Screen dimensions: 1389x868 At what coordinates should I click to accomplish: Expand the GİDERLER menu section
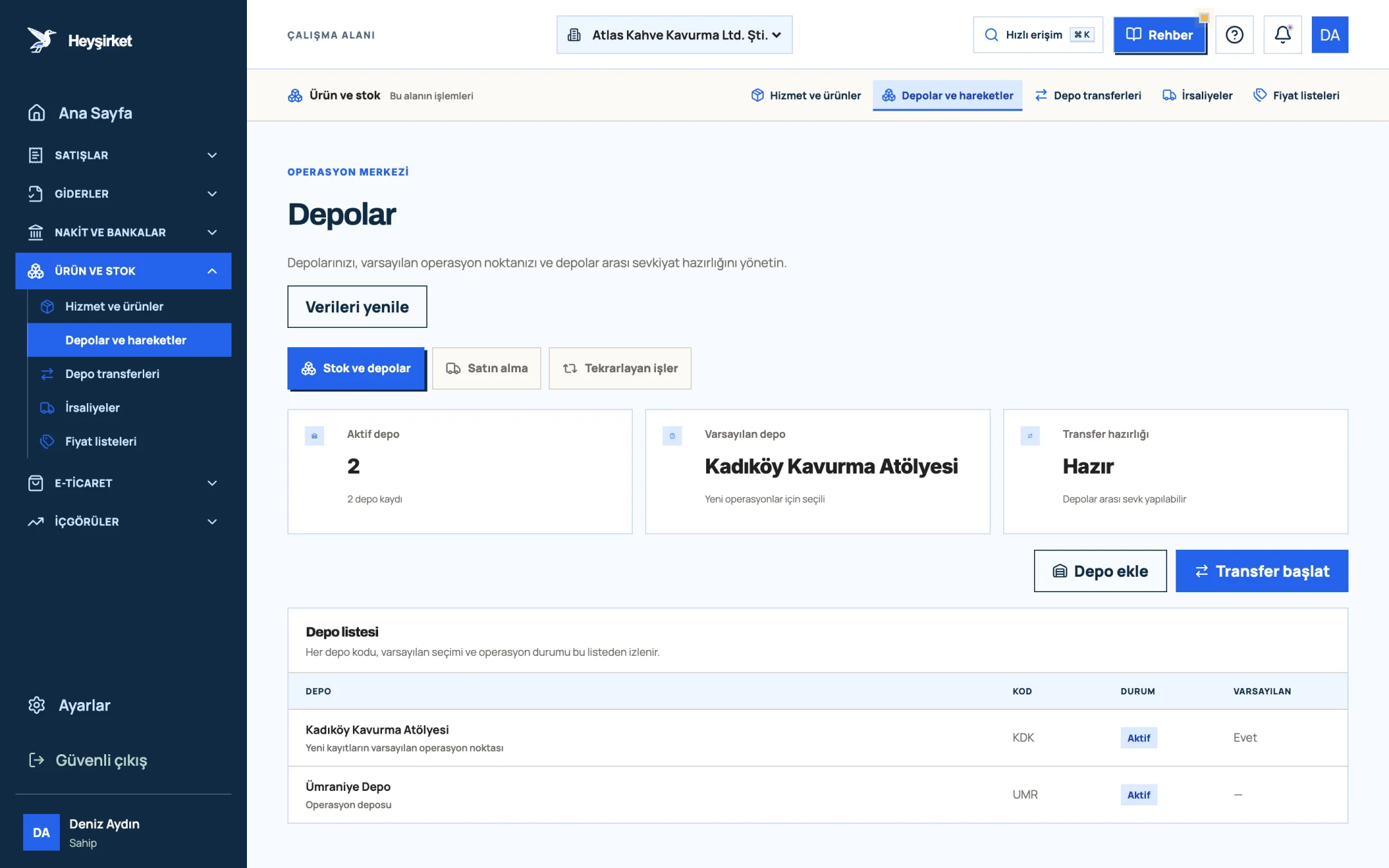point(123,194)
